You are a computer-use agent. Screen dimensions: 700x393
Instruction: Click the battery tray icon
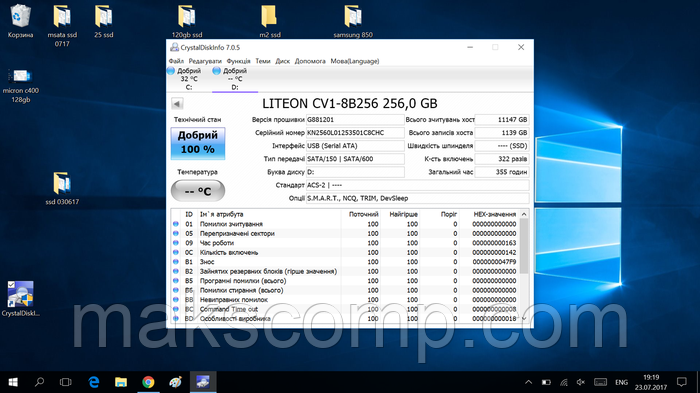pos(546,382)
